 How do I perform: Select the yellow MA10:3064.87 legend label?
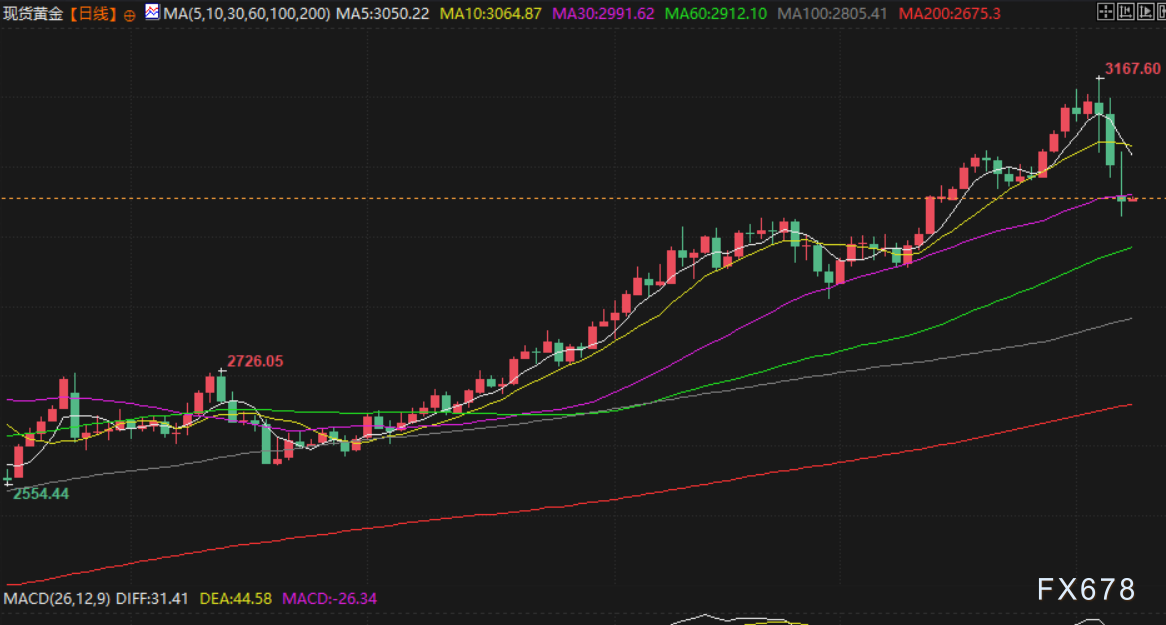pyautogui.click(x=491, y=14)
